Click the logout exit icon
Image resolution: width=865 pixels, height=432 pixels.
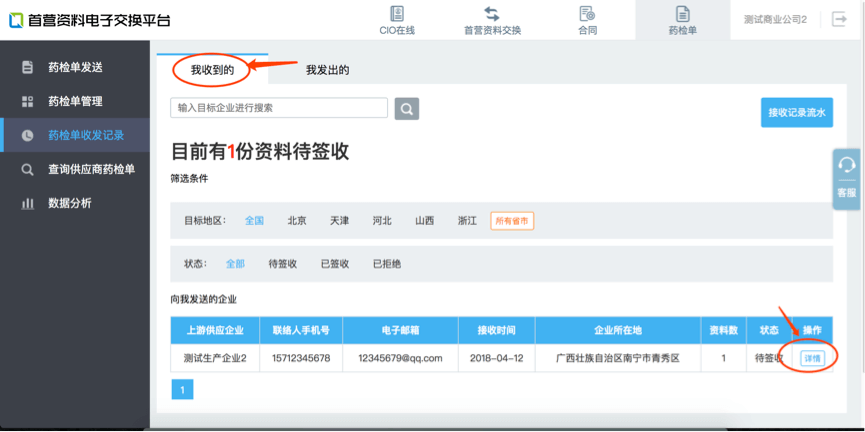coord(839,19)
